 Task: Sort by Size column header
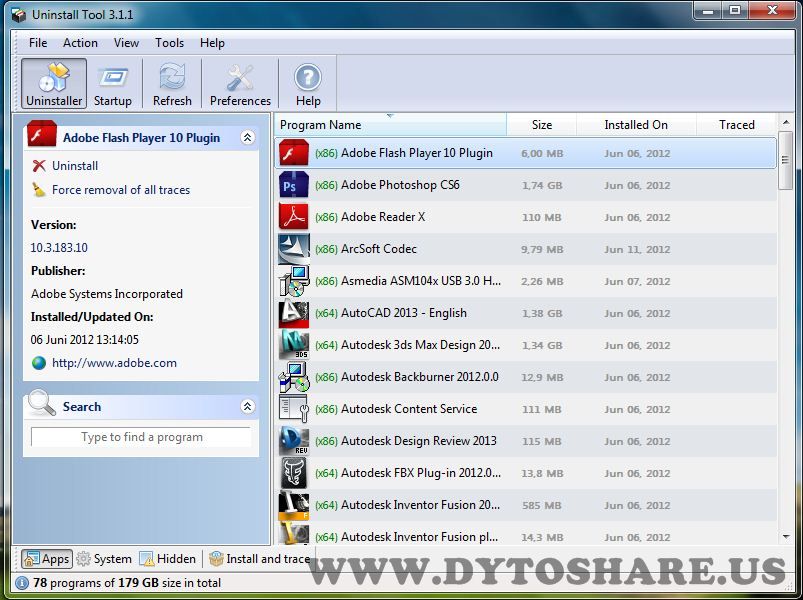click(541, 124)
